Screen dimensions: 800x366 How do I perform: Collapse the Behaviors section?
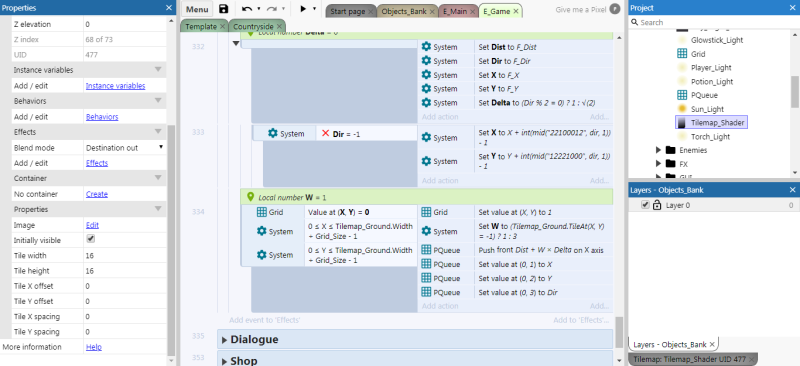(158, 101)
